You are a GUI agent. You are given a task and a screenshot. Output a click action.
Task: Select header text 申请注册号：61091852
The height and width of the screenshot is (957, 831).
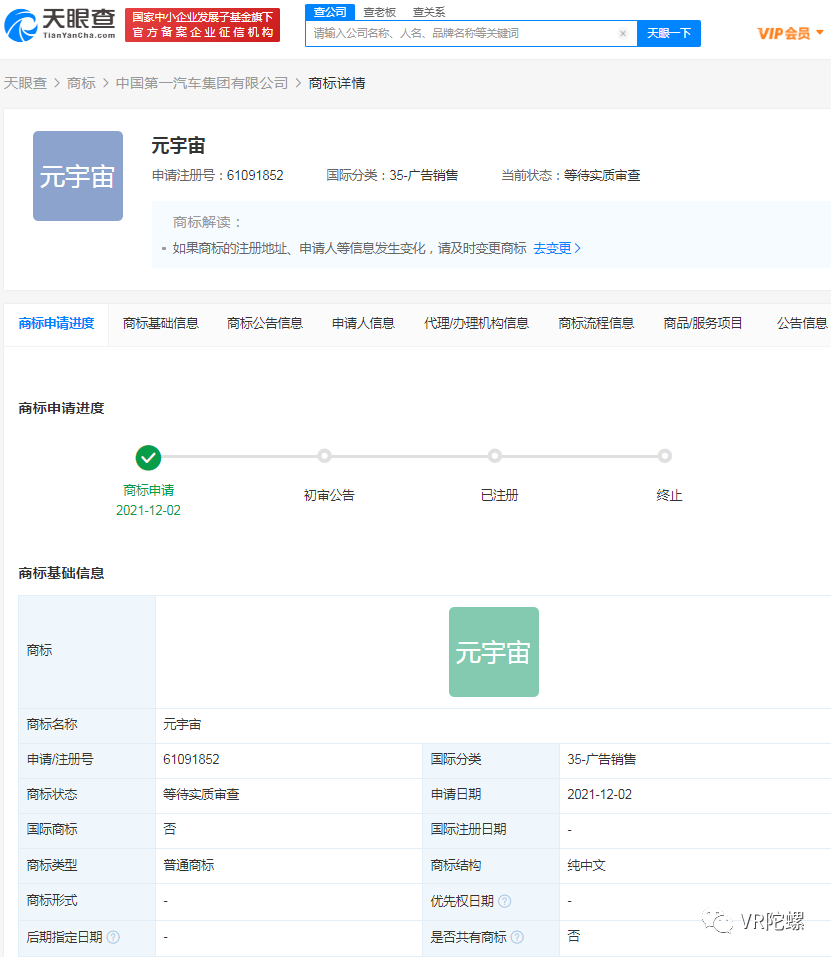(218, 176)
